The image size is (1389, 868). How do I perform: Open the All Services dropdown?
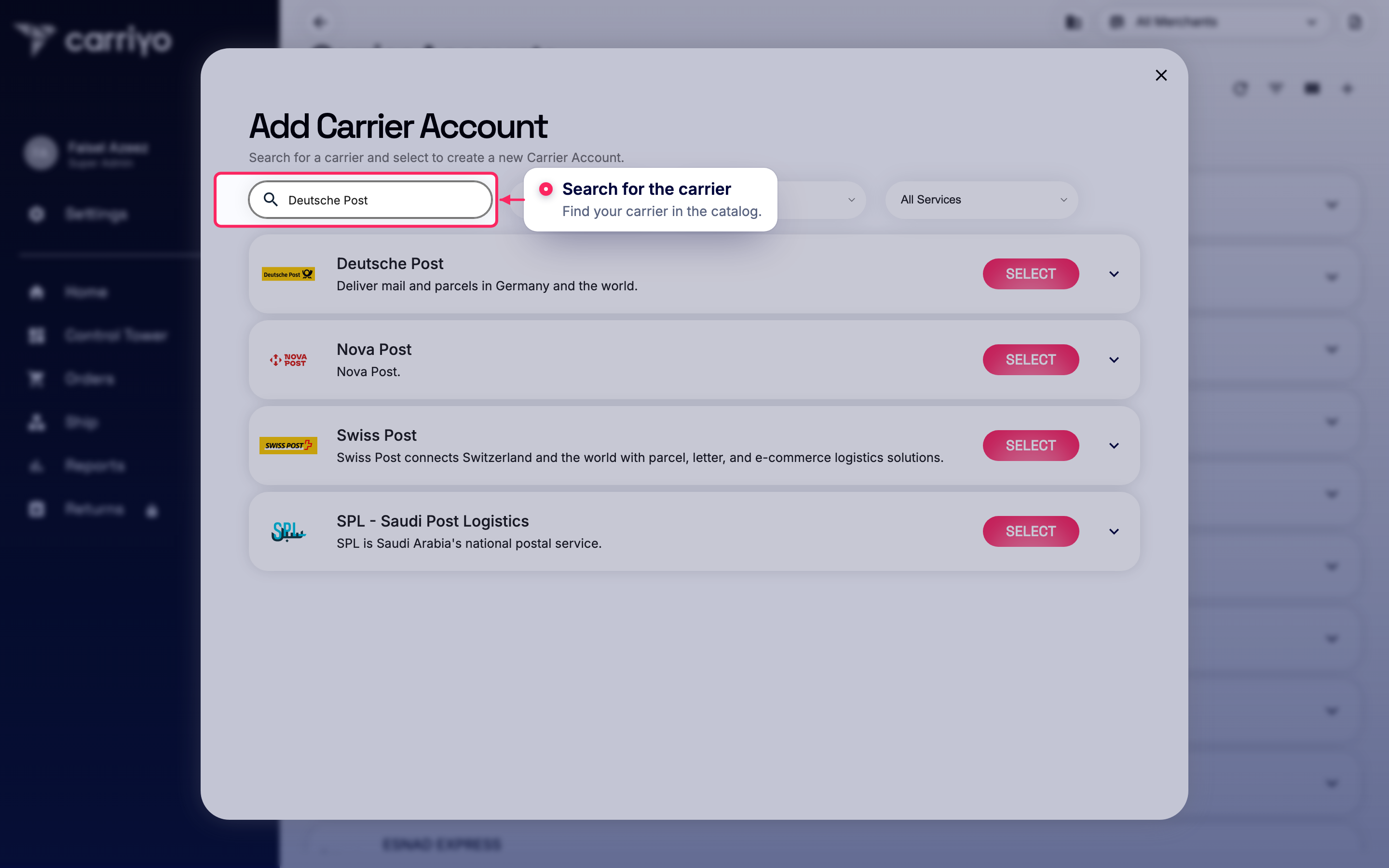click(x=981, y=200)
